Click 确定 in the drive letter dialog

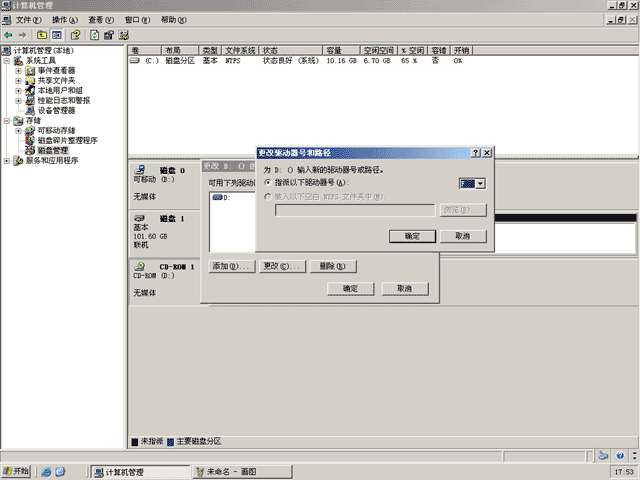click(412, 236)
